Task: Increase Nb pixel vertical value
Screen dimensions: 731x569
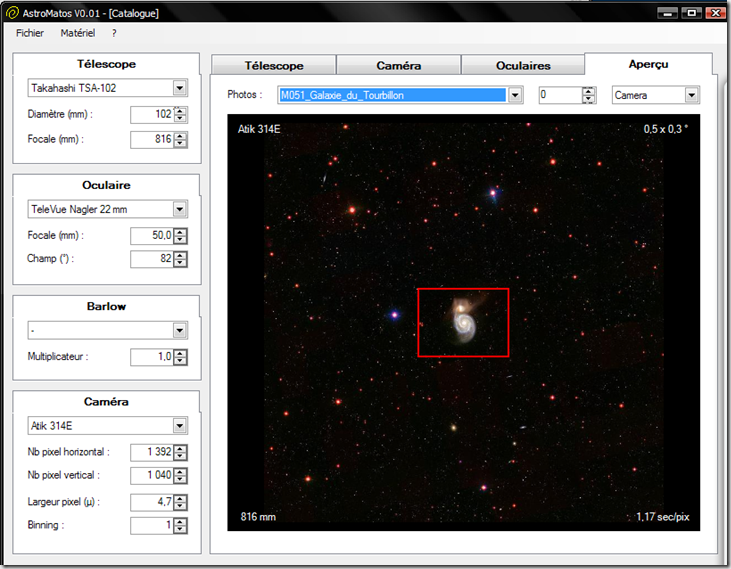Action: point(180,472)
